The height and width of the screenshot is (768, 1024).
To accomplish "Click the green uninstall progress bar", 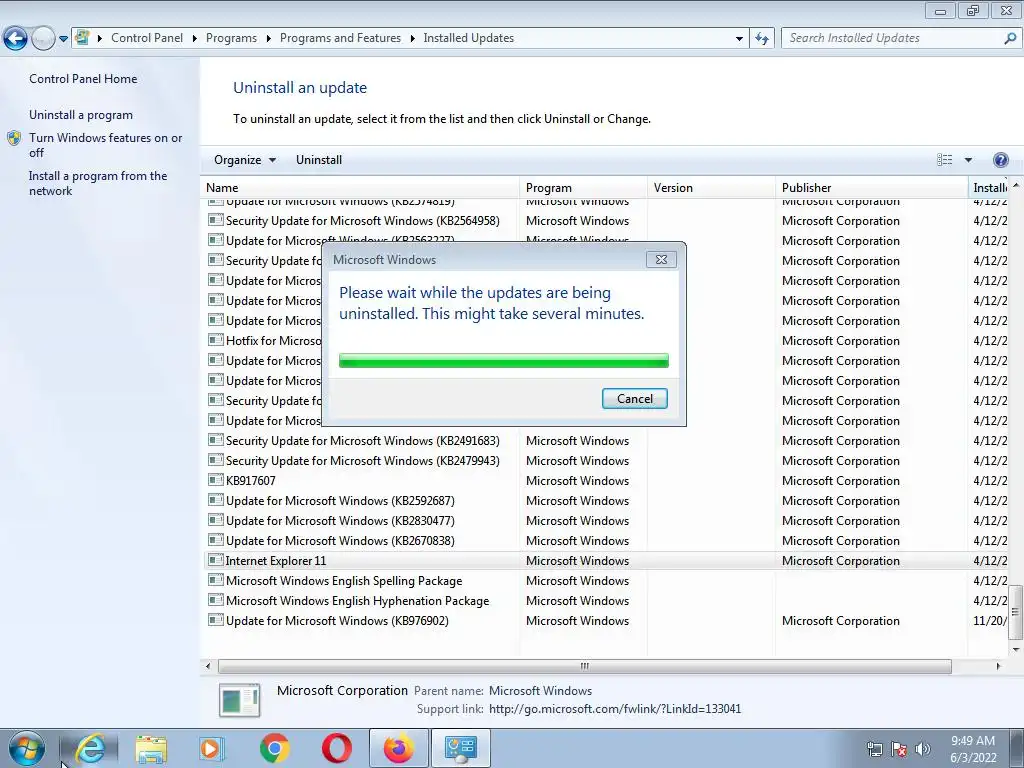I will (x=504, y=360).
